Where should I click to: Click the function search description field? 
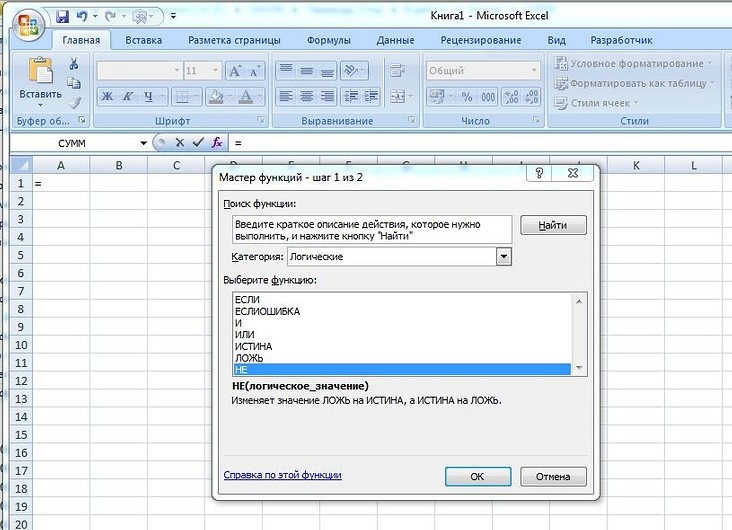[370, 230]
